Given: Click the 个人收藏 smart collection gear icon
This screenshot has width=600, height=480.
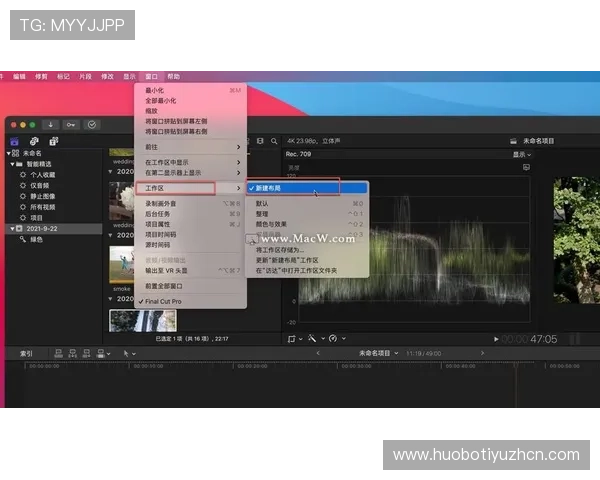Looking at the screenshot, I should (23, 175).
